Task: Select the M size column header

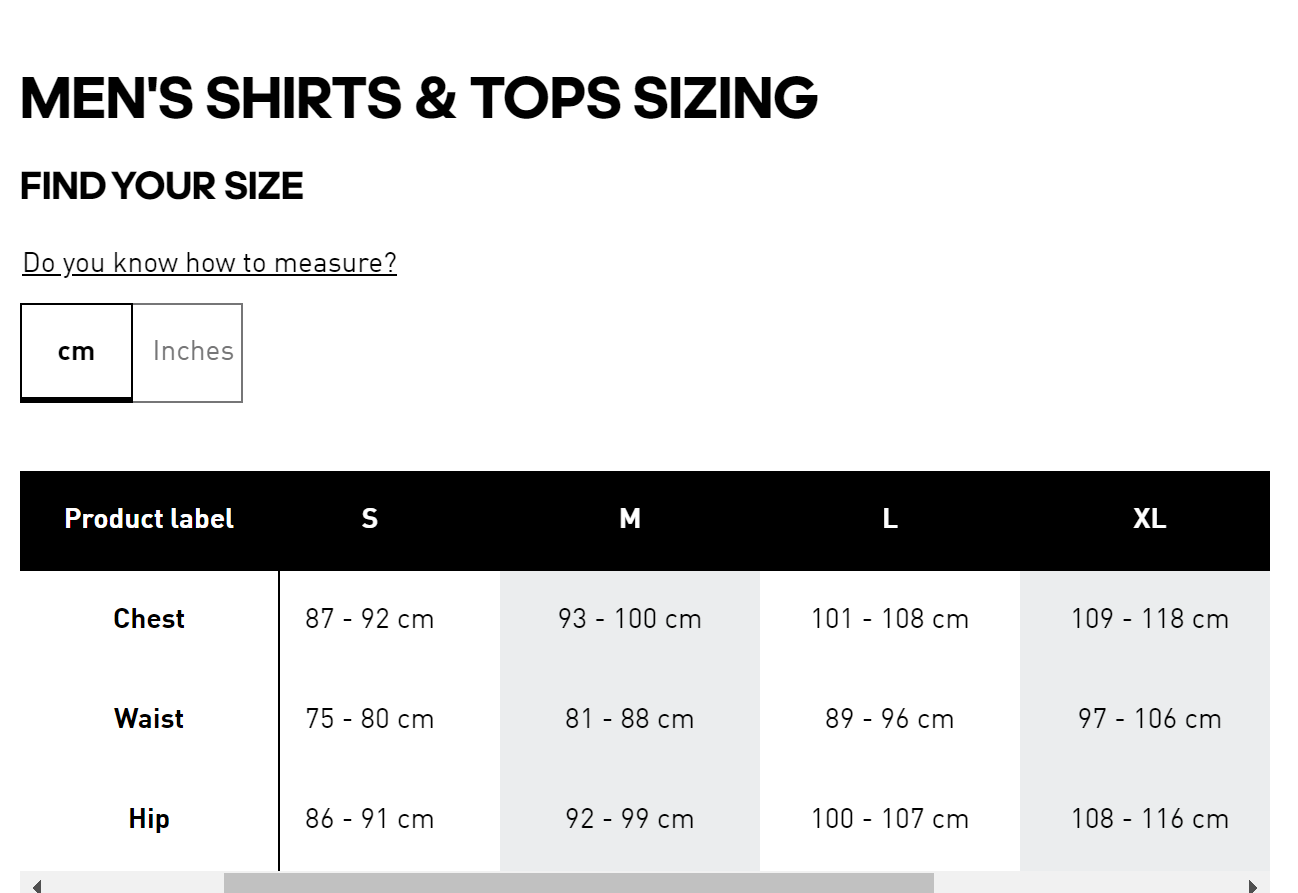Action: [630, 519]
